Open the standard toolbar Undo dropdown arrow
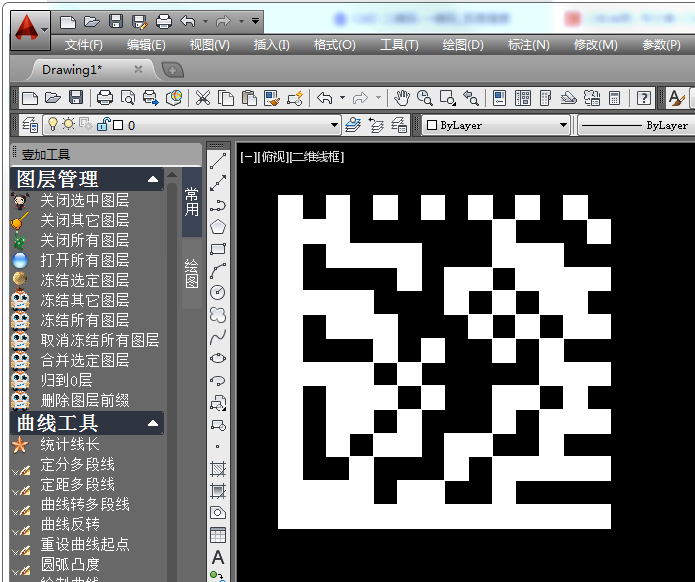The image size is (695, 582). (342, 98)
